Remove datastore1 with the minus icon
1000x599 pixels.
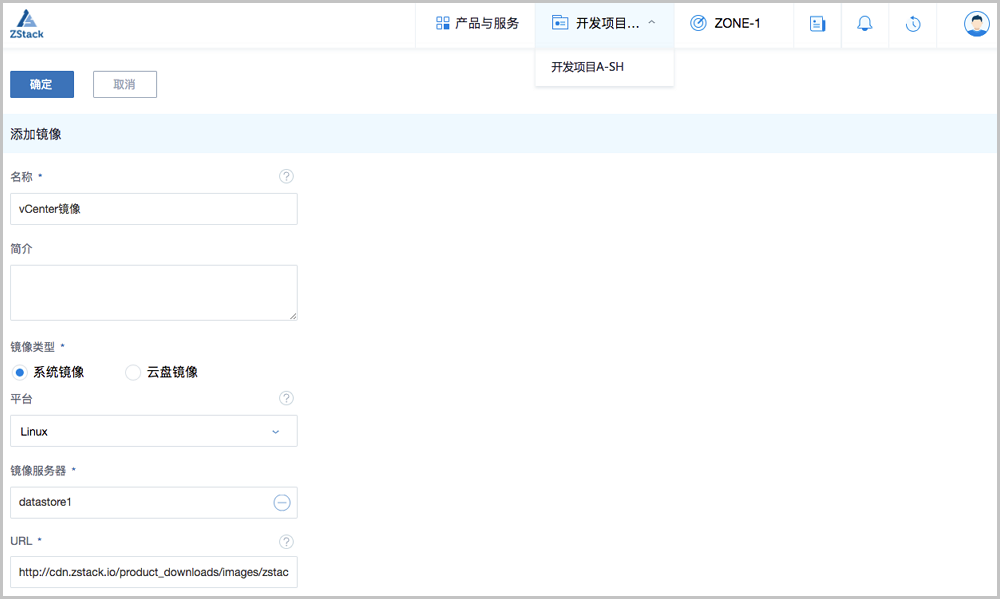(x=282, y=503)
